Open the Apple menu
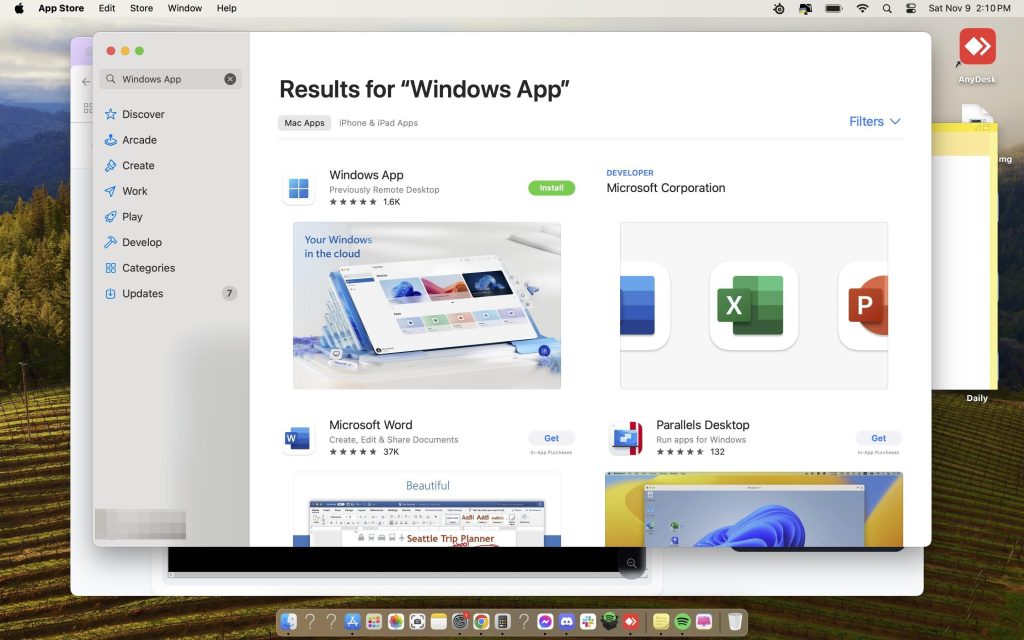This screenshot has width=1024, height=640. (x=19, y=8)
